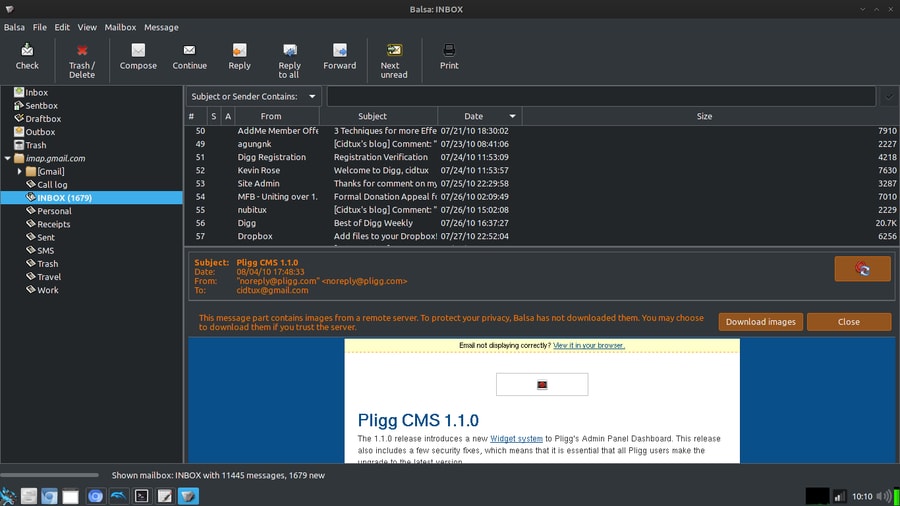Image resolution: width=900 pixels, height=506 pixels.
Task: Collapse the imap.gmail.com tree node
Action: 7,158
